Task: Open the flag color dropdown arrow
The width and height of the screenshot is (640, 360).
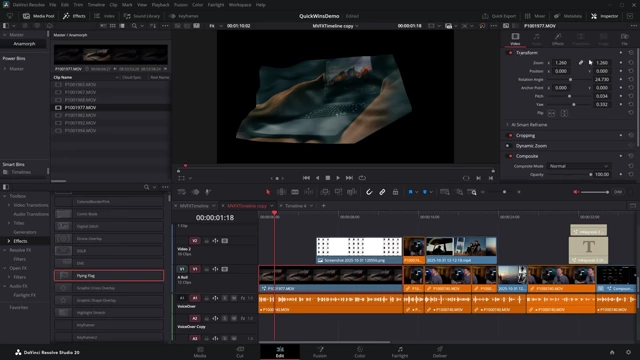Action: 416,192
